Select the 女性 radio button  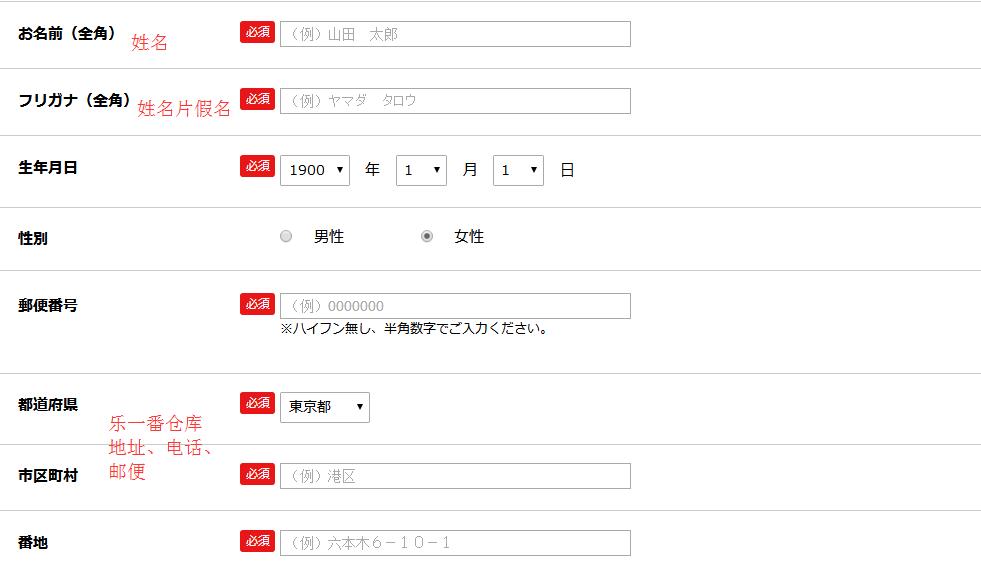(x=427, y=237)
